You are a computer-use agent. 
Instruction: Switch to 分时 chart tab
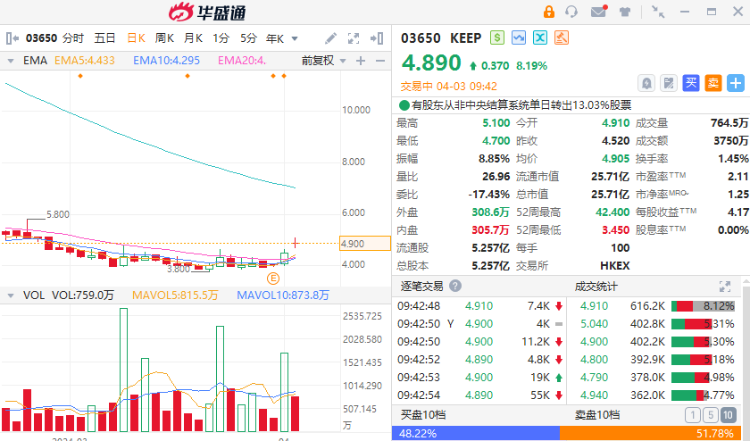[x=73, y=38]
